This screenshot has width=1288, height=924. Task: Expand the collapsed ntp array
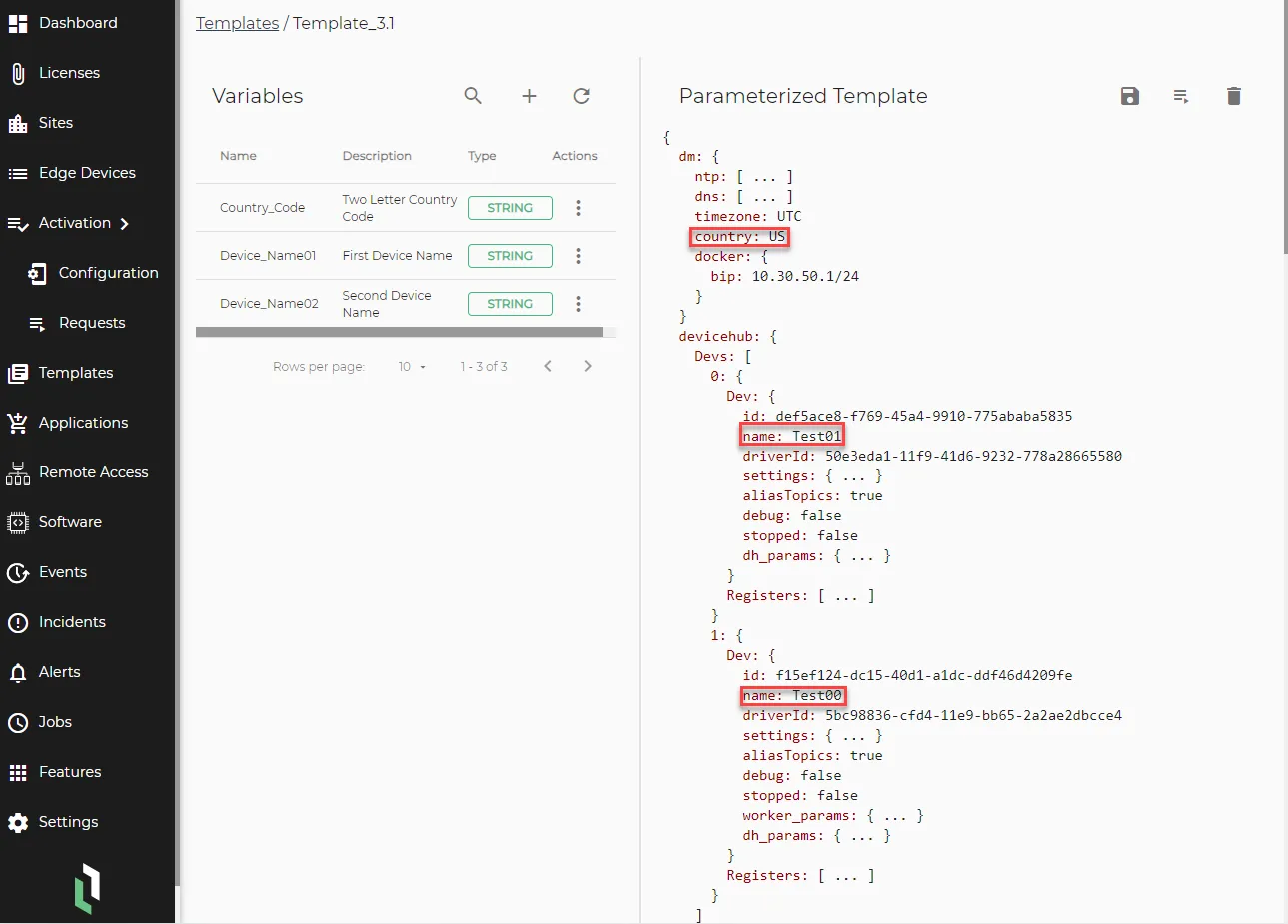click(764, 177)
